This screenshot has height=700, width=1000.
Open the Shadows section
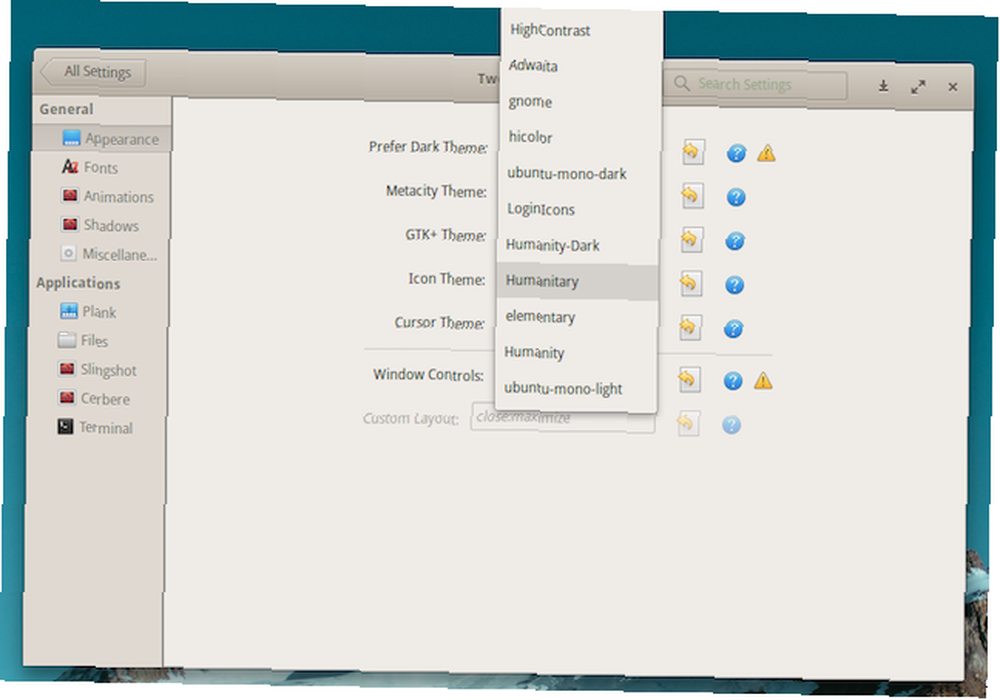(99, 225)
